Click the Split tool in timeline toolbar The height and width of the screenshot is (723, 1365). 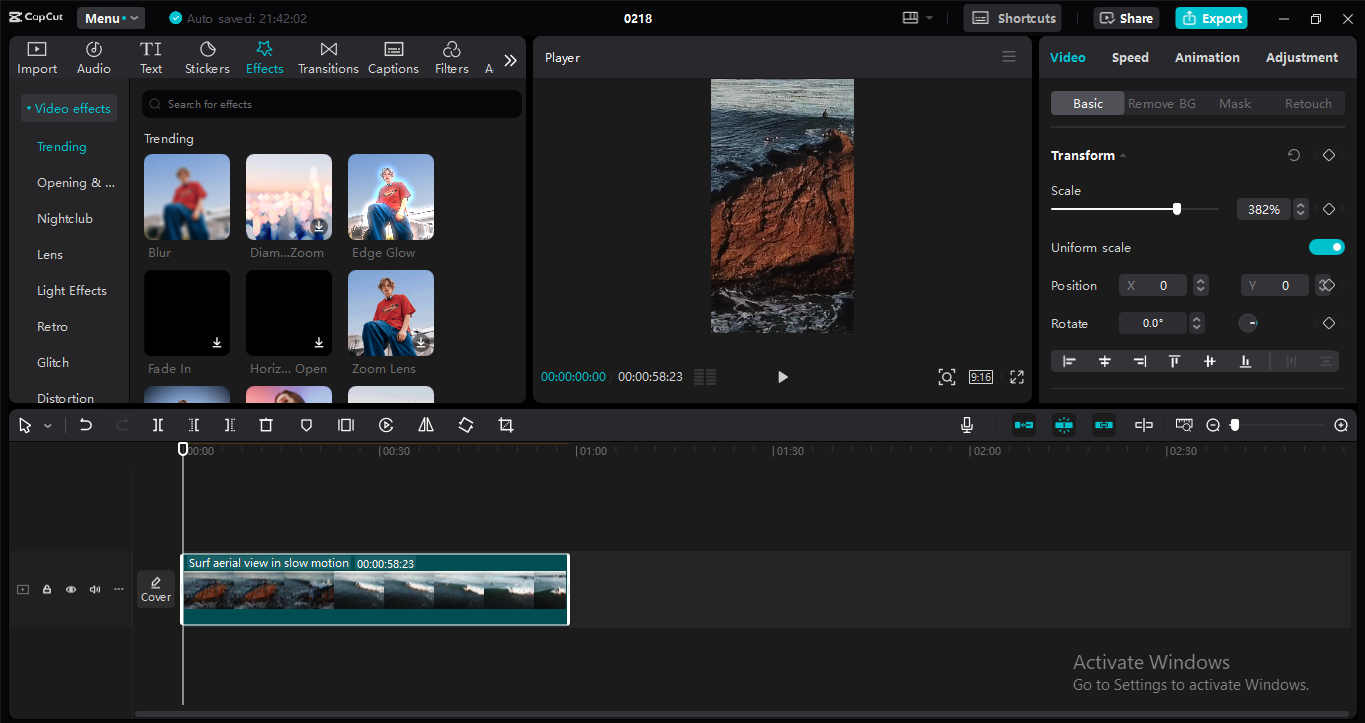pos(158,425)
